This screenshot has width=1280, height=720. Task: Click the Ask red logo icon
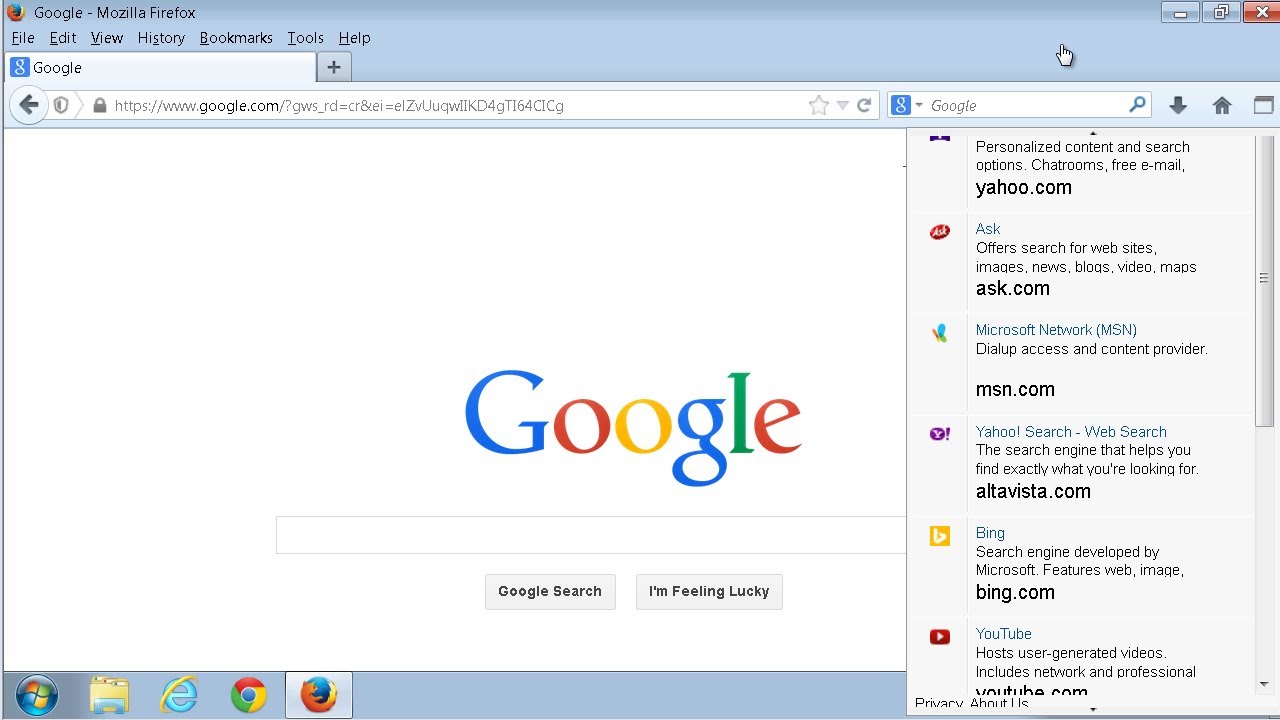(x=940, y=232)
